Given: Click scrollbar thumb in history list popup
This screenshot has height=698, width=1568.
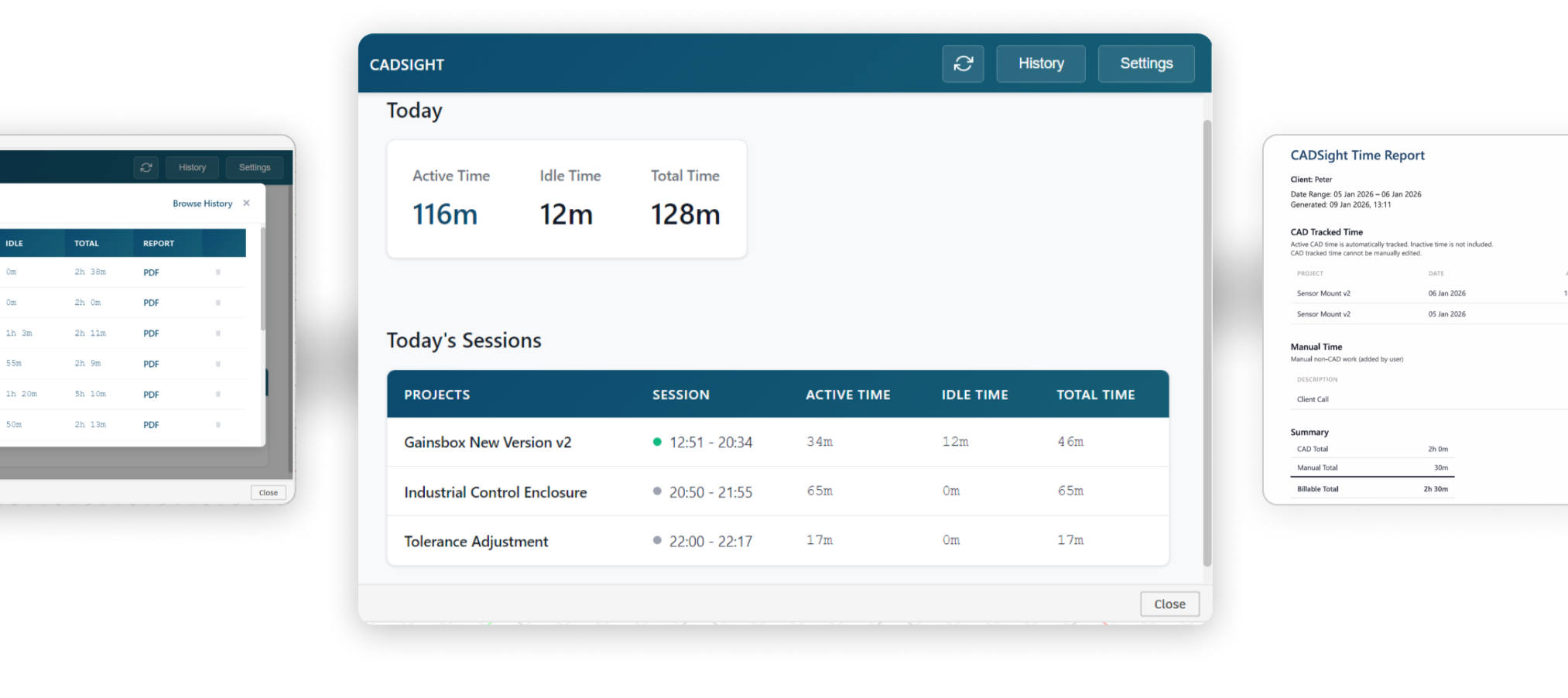Looking at the screenshot, I should [262, 279].
